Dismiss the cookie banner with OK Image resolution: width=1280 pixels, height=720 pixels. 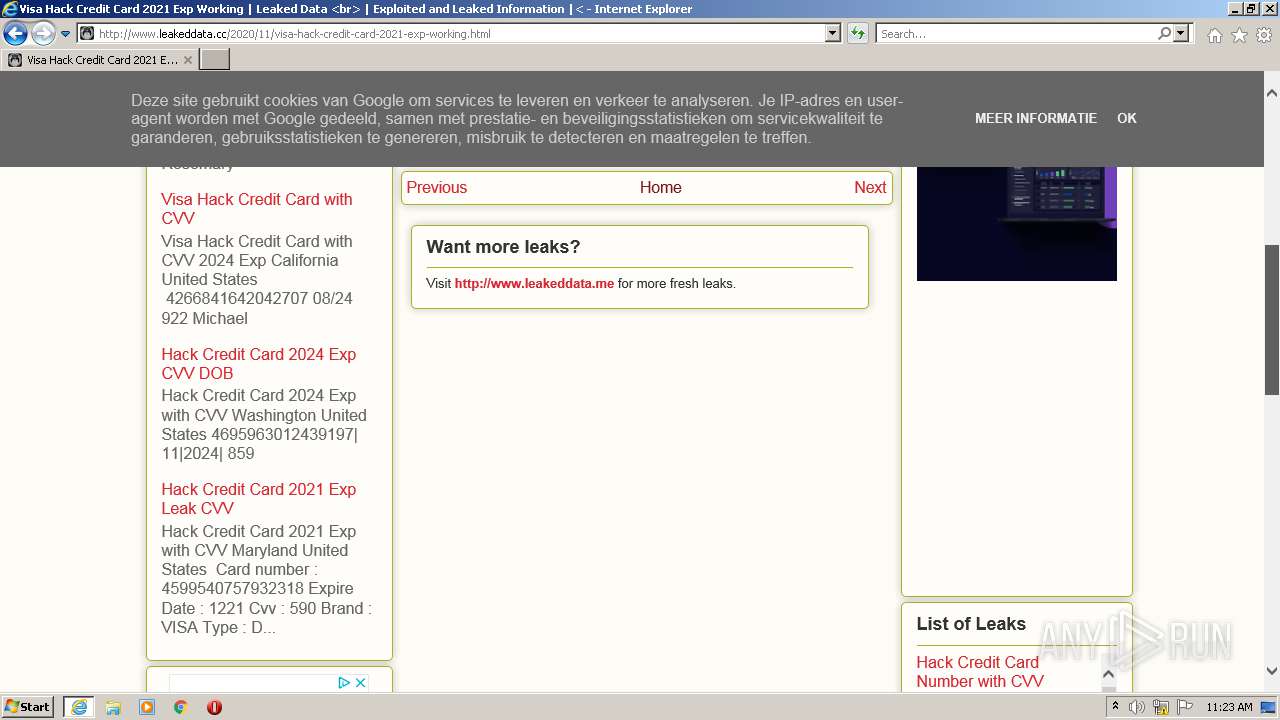click(1127, 118)
